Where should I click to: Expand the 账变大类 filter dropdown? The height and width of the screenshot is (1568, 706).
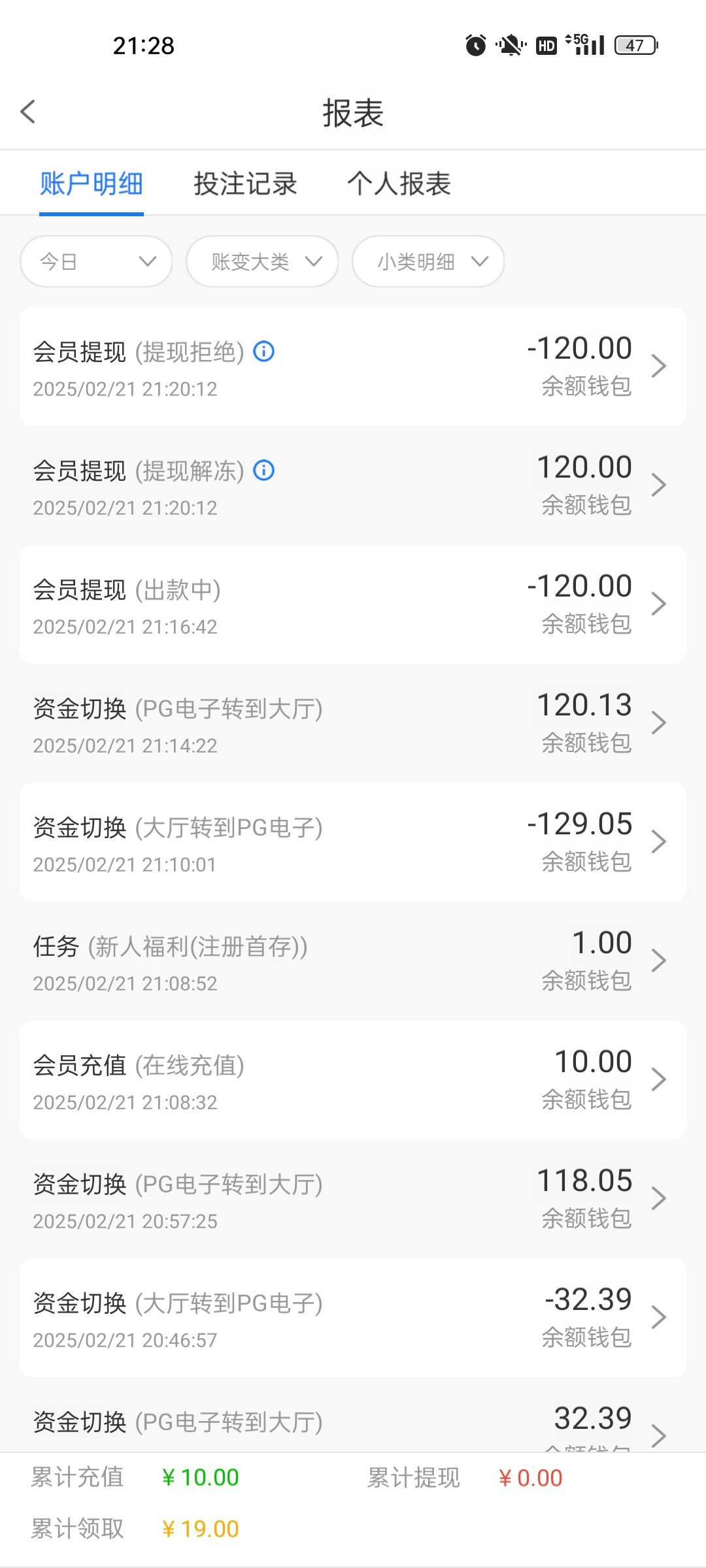coord(262,261)
